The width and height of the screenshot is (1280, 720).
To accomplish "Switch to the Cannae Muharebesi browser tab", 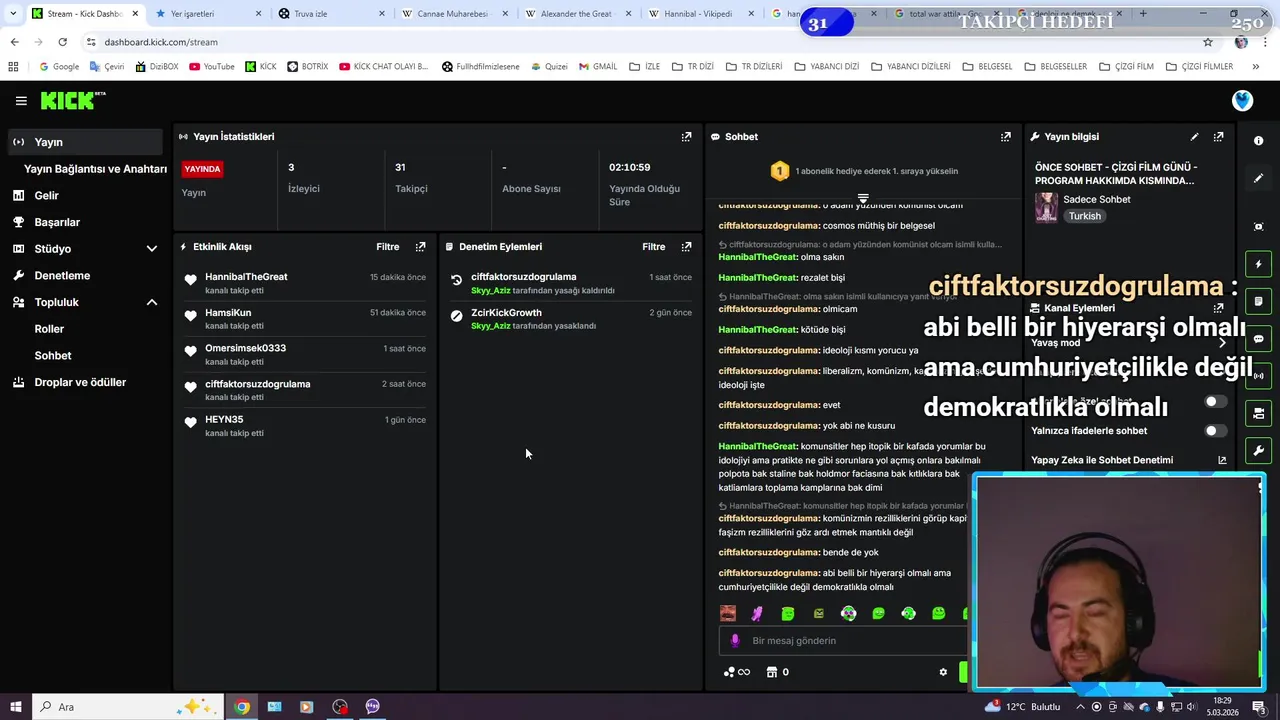I will pyautogui.click(x=453, y=14).
